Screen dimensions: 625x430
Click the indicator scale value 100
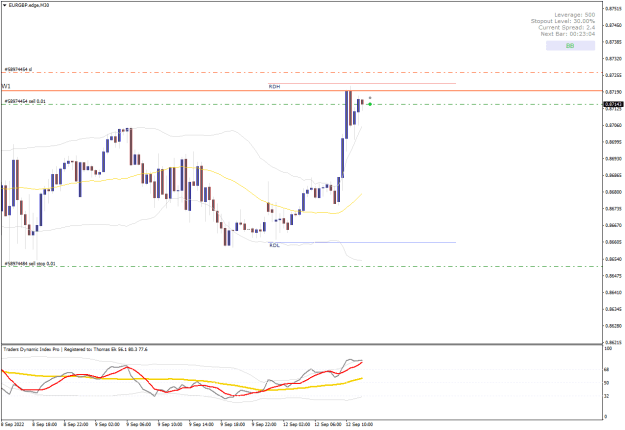point(608,349)
